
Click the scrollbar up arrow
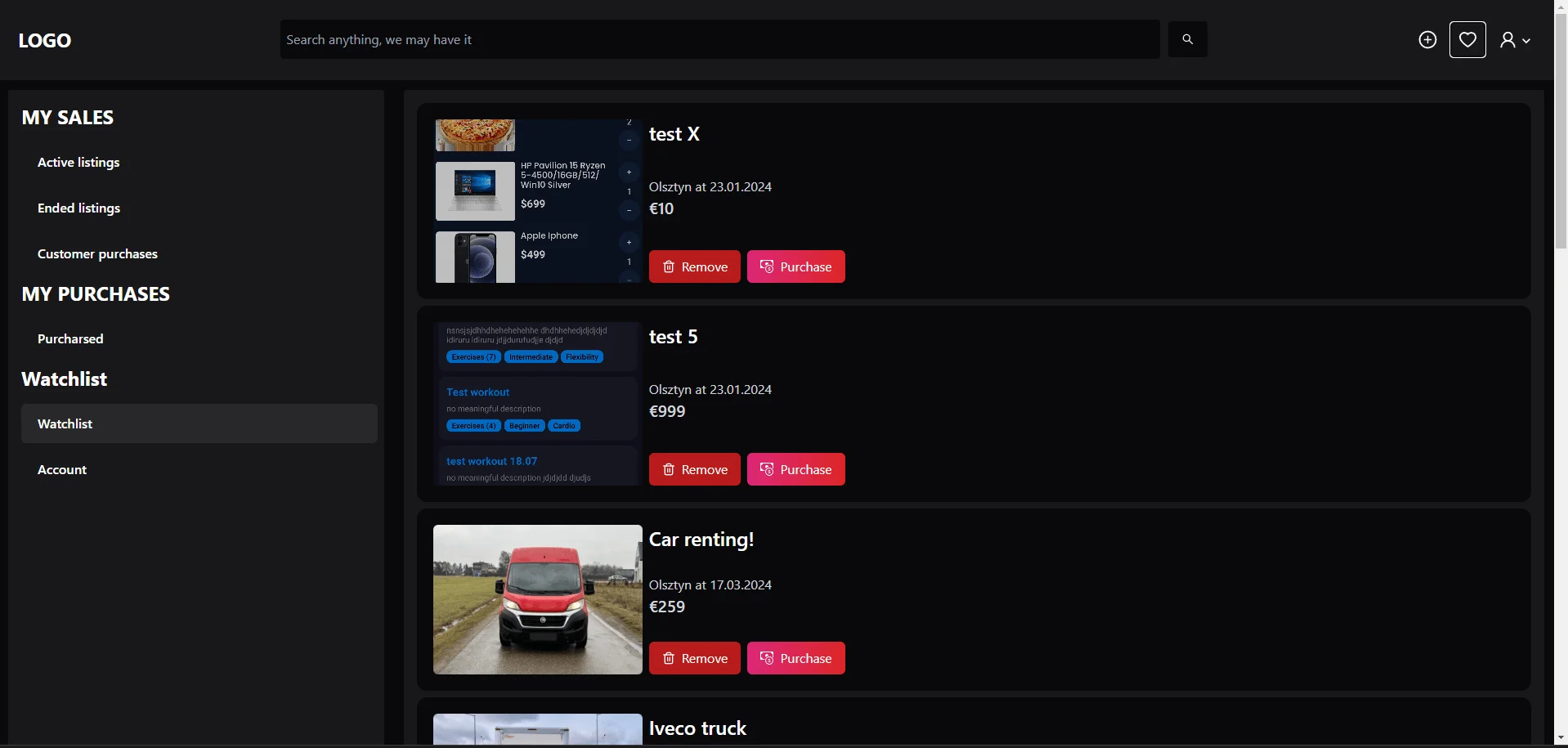pyautogui.click(x=1561, y=7)
